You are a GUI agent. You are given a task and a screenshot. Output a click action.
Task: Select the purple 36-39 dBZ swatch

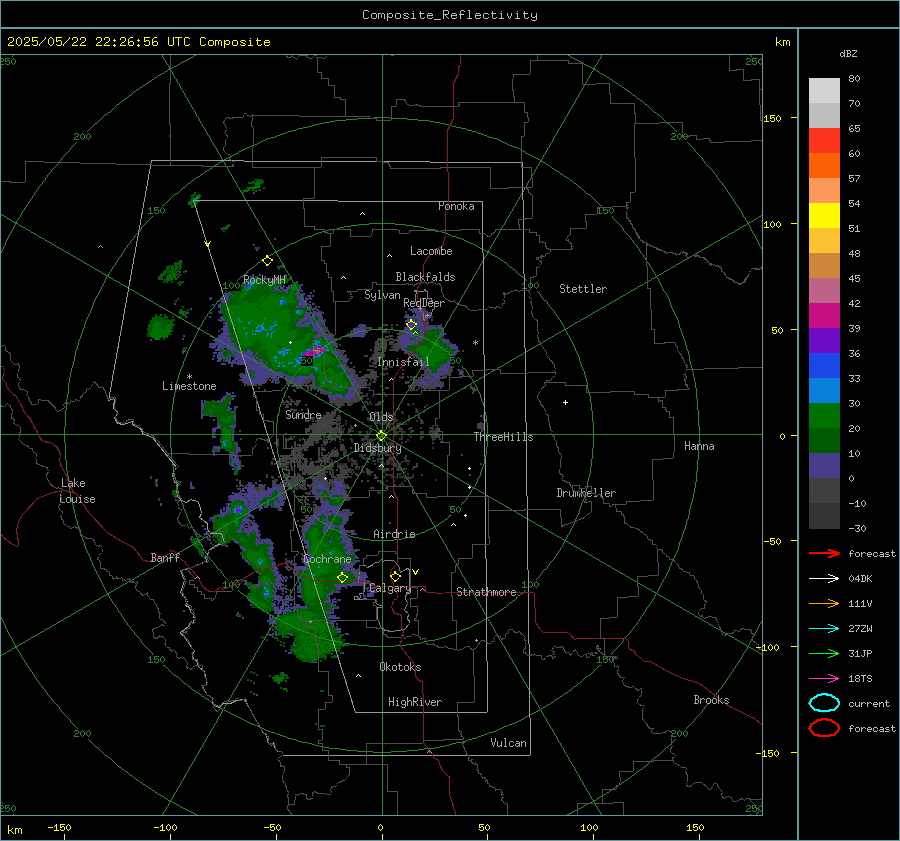[824, 340]
